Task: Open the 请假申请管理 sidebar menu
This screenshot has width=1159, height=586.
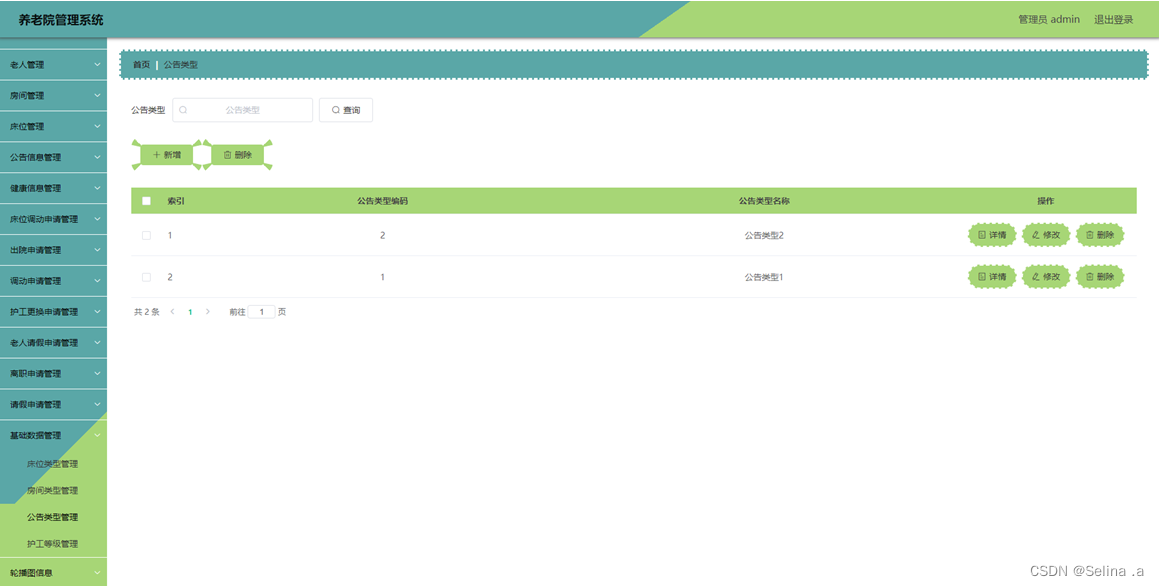Action: click(x=53, y=404)
